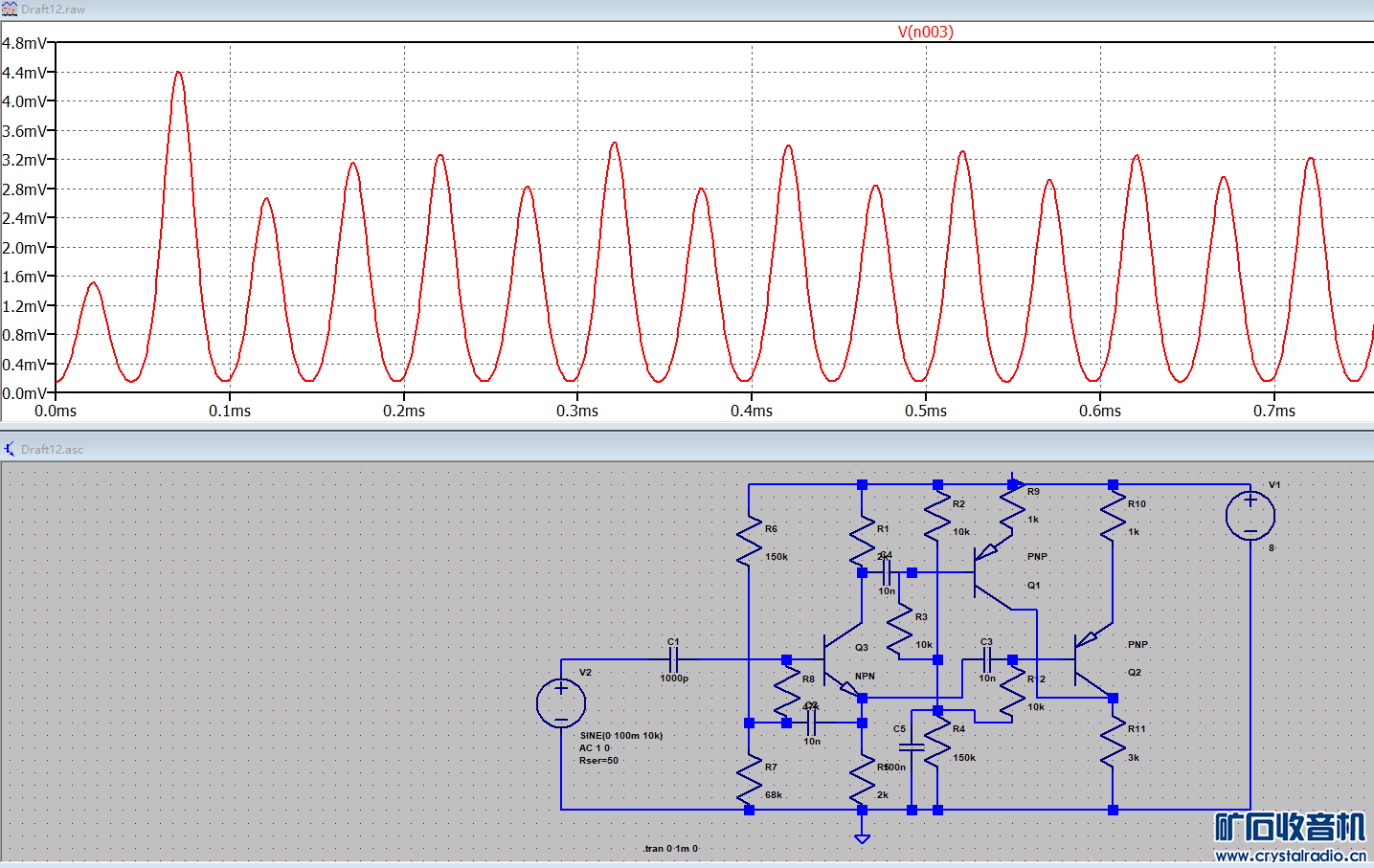Click the 0.0mV vertical axis label
The image size is (1374, 868).
(24, 393)
